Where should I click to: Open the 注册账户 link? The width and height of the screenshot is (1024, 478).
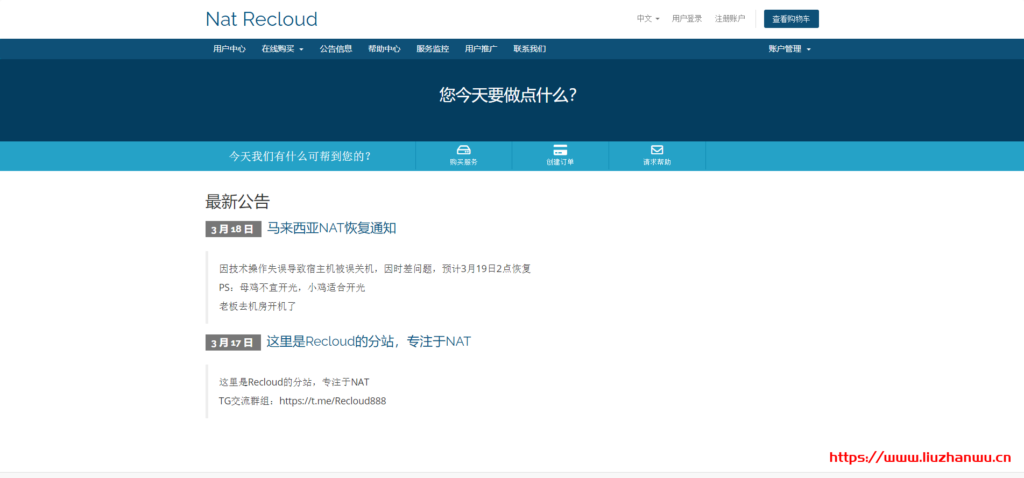pos(730,18)
